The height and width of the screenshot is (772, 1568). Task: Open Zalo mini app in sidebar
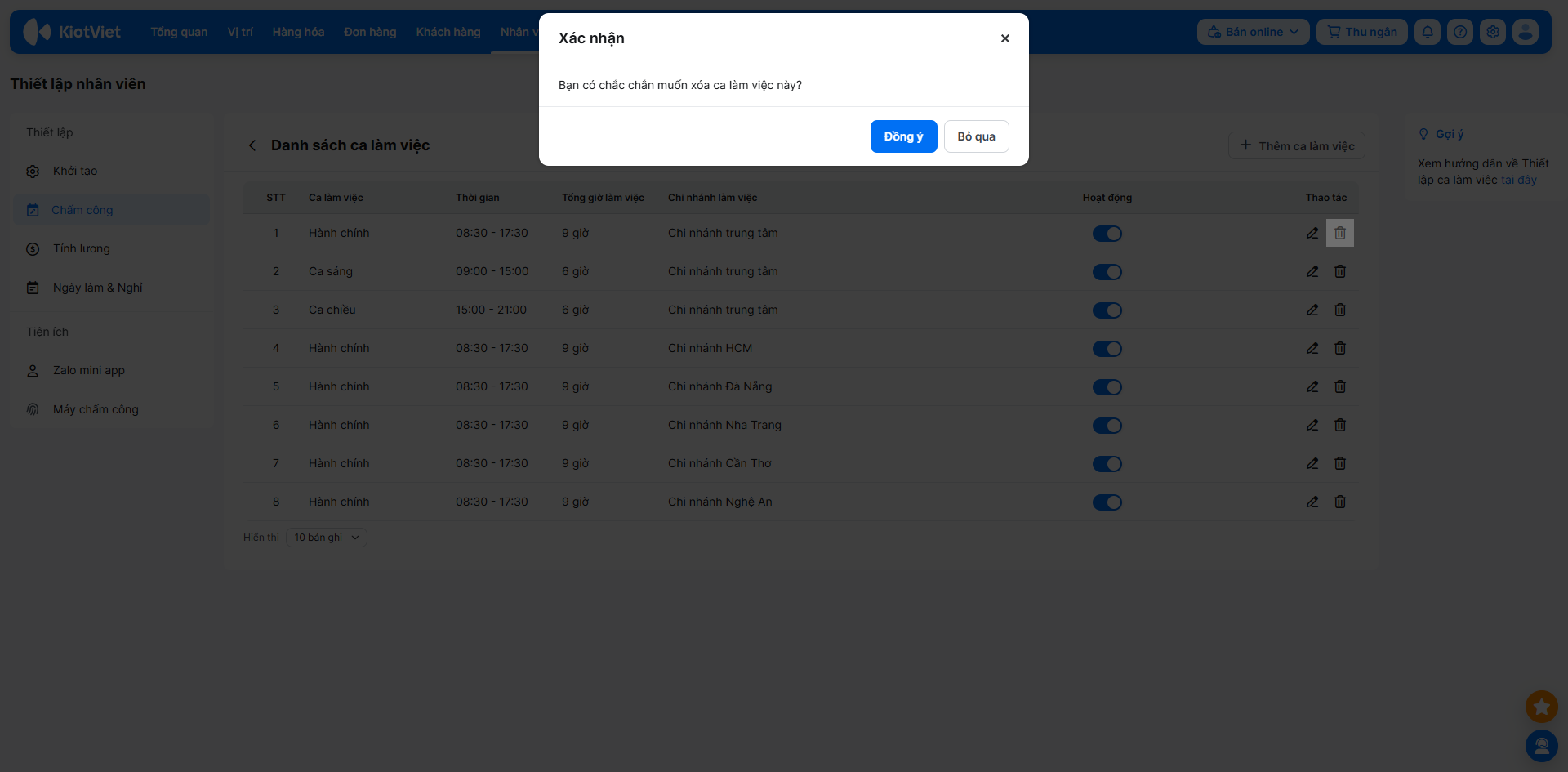coord(112,370)
